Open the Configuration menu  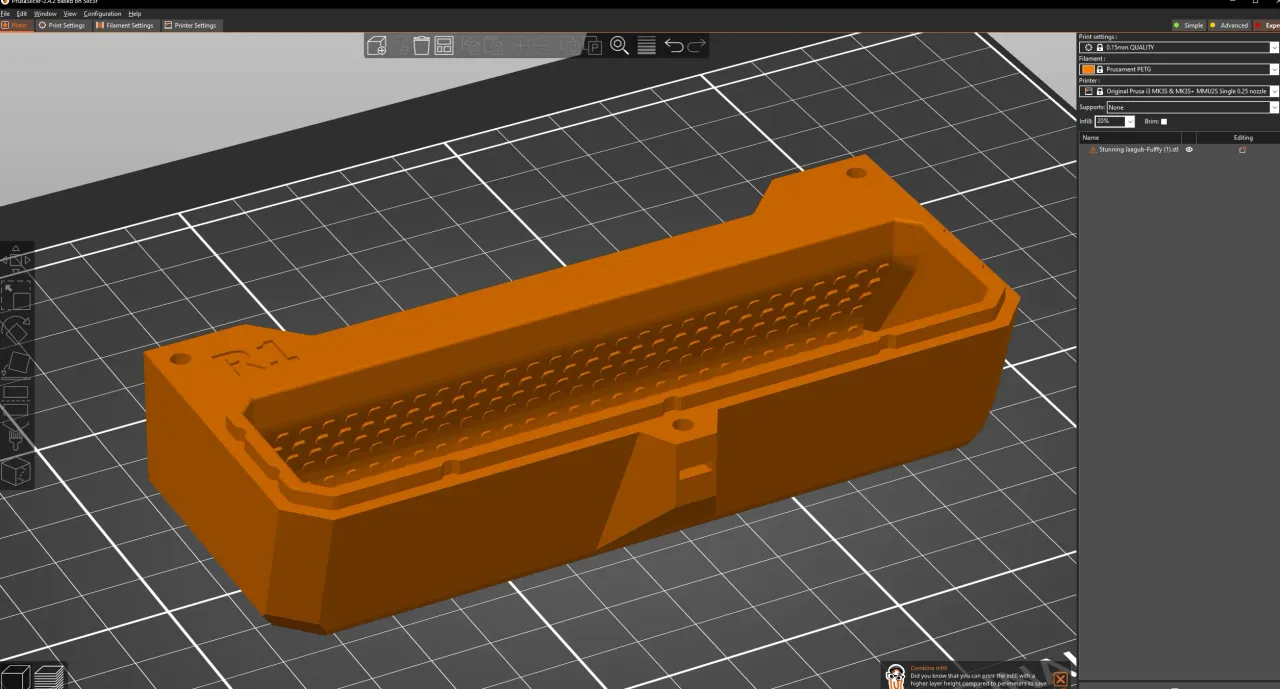click(x=103, y=14)
